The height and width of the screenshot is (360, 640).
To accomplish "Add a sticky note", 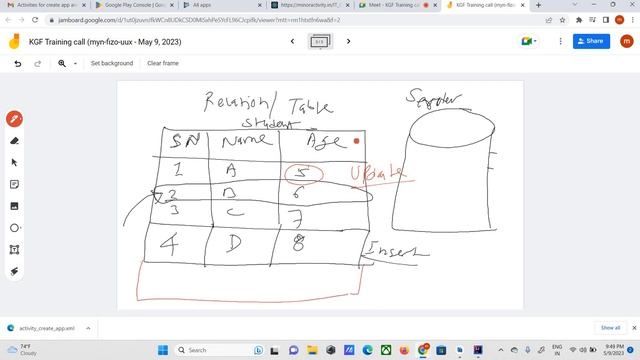I will 14,184.
